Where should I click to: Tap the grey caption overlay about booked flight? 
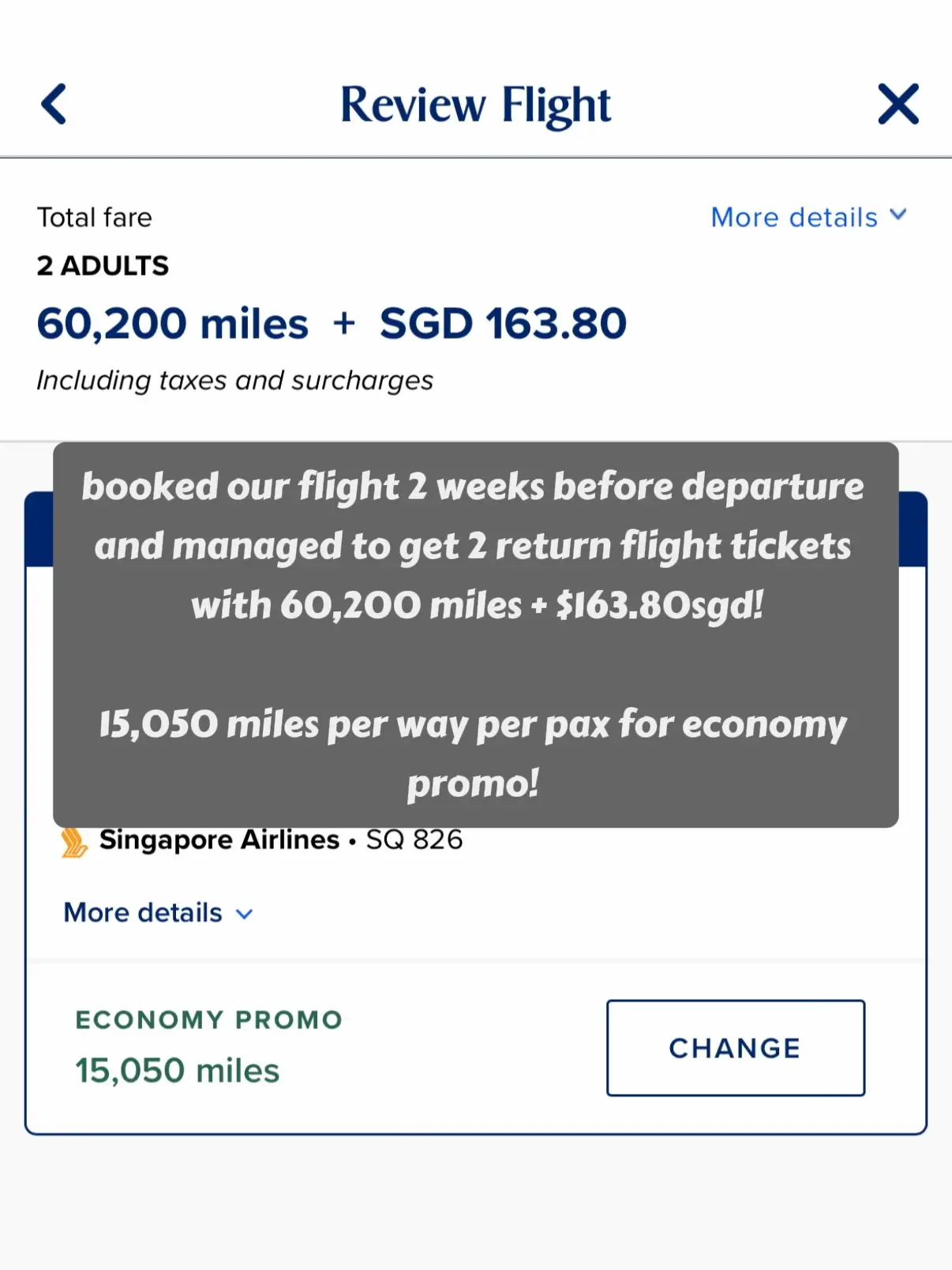pyautogui.click(x=476, y=635)
